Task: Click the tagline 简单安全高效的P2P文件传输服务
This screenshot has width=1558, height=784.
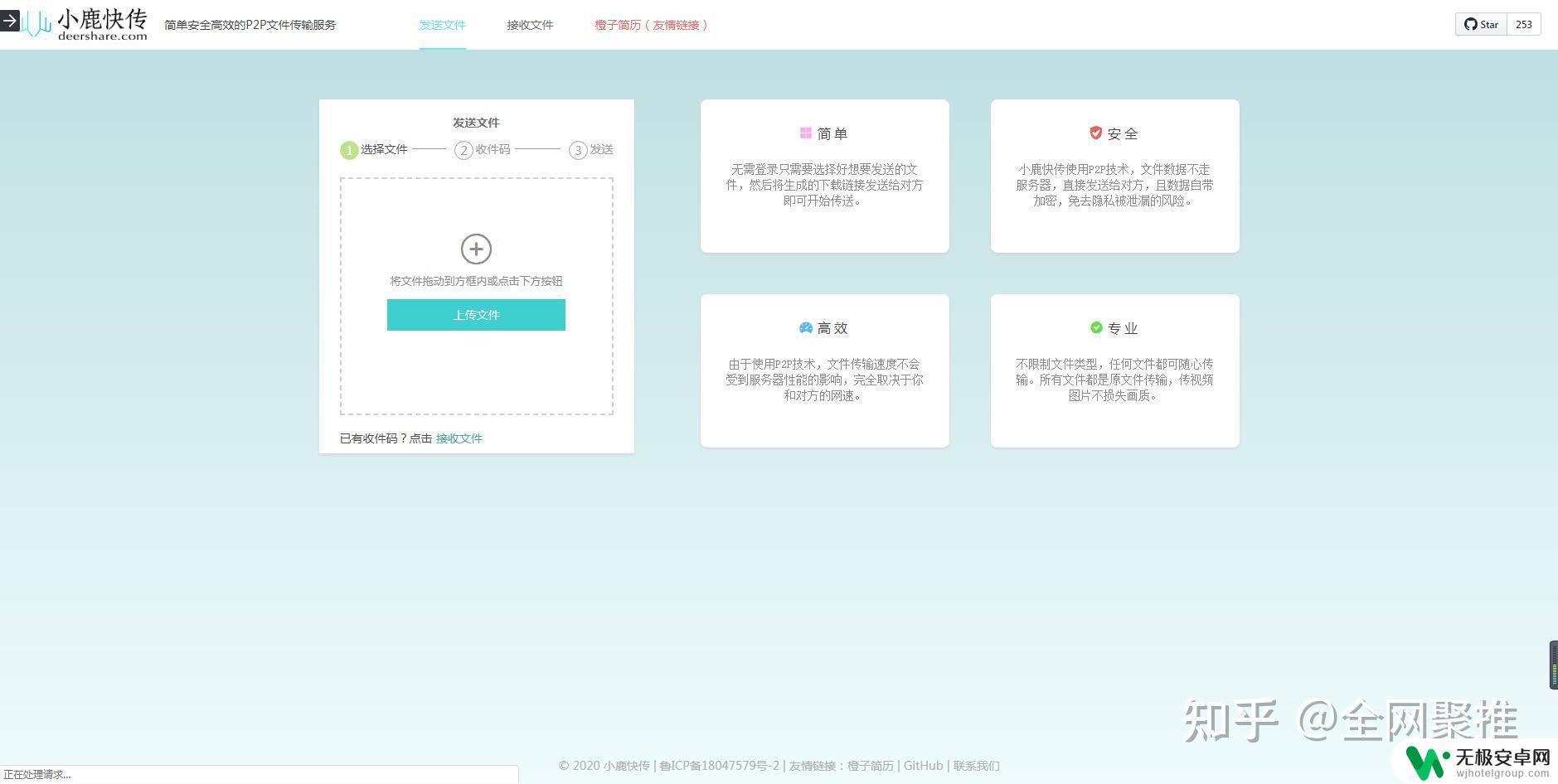Action: point(250,25)
